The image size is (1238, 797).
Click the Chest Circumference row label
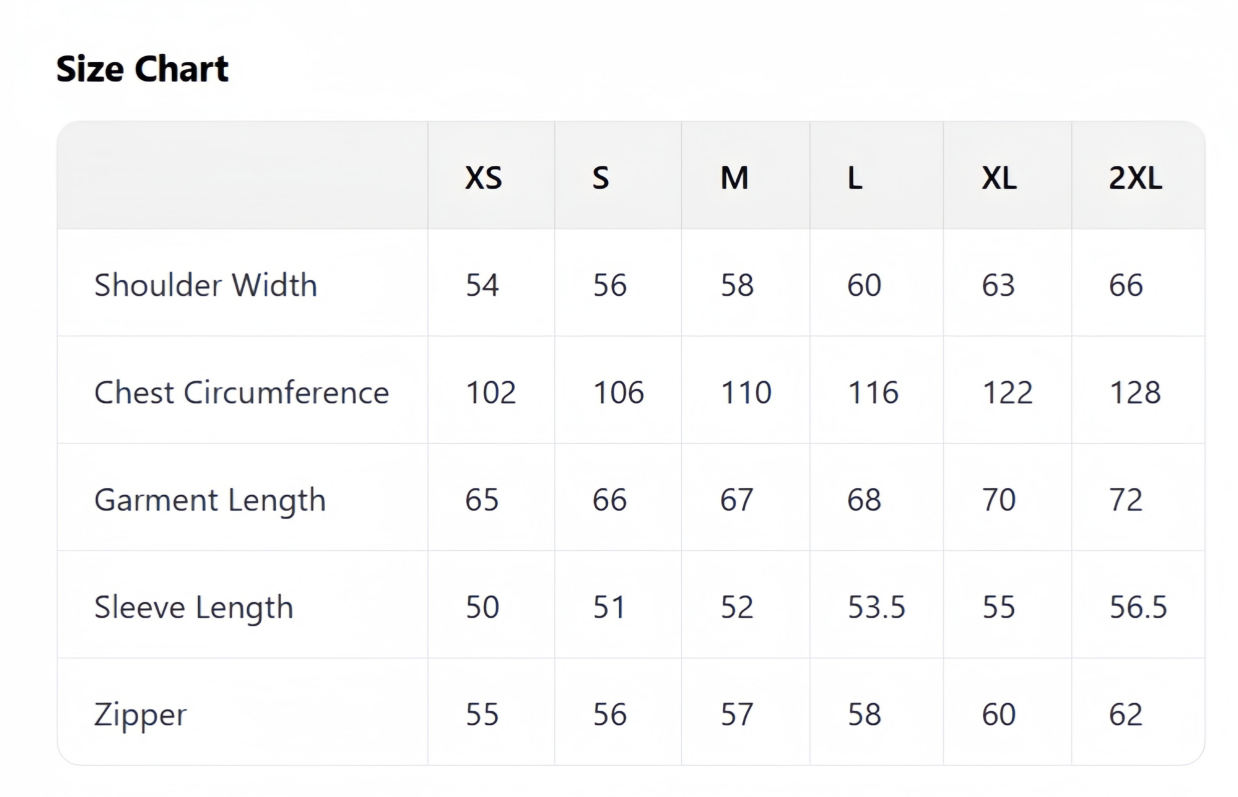(241, 392)
